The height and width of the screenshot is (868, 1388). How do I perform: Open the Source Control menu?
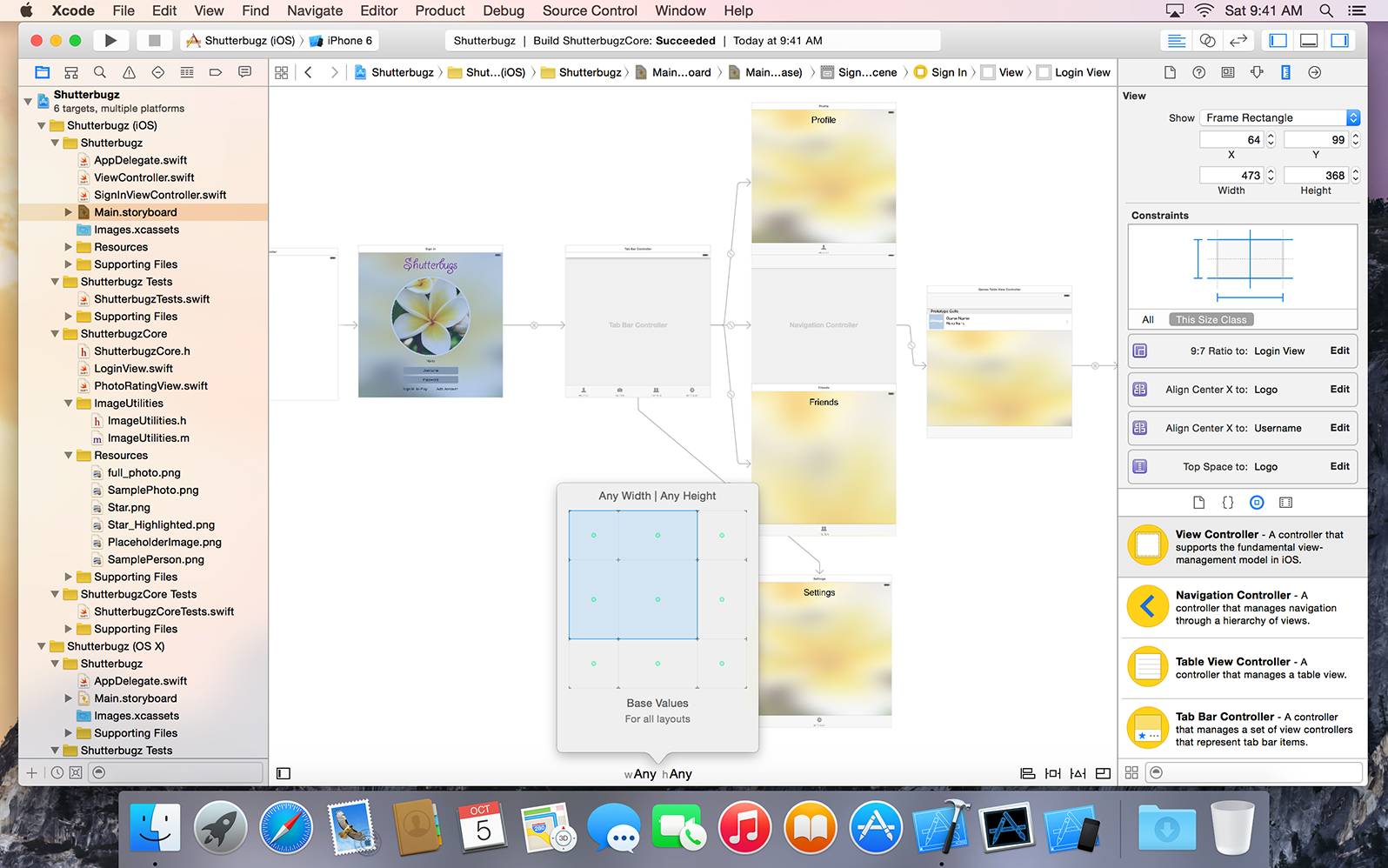[x=590, y=10]
